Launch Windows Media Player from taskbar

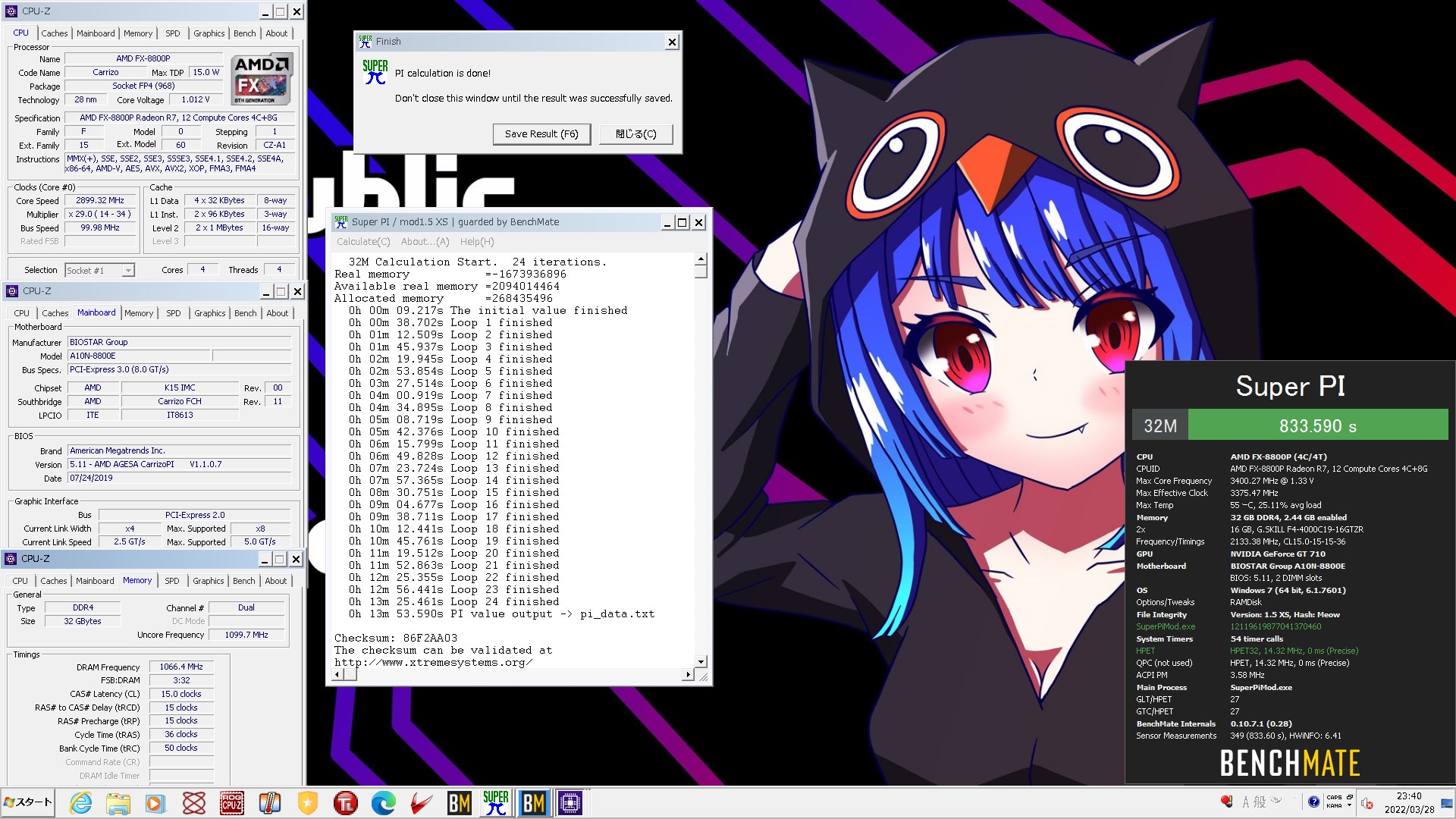pos(155,803)
